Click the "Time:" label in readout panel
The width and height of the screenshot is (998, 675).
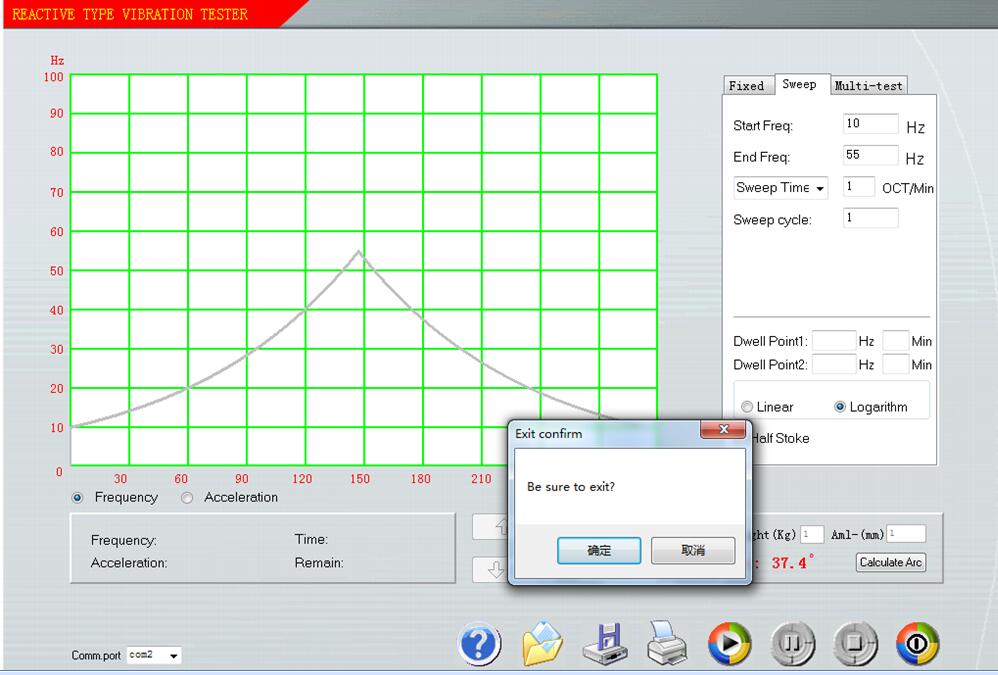[311, 539]
